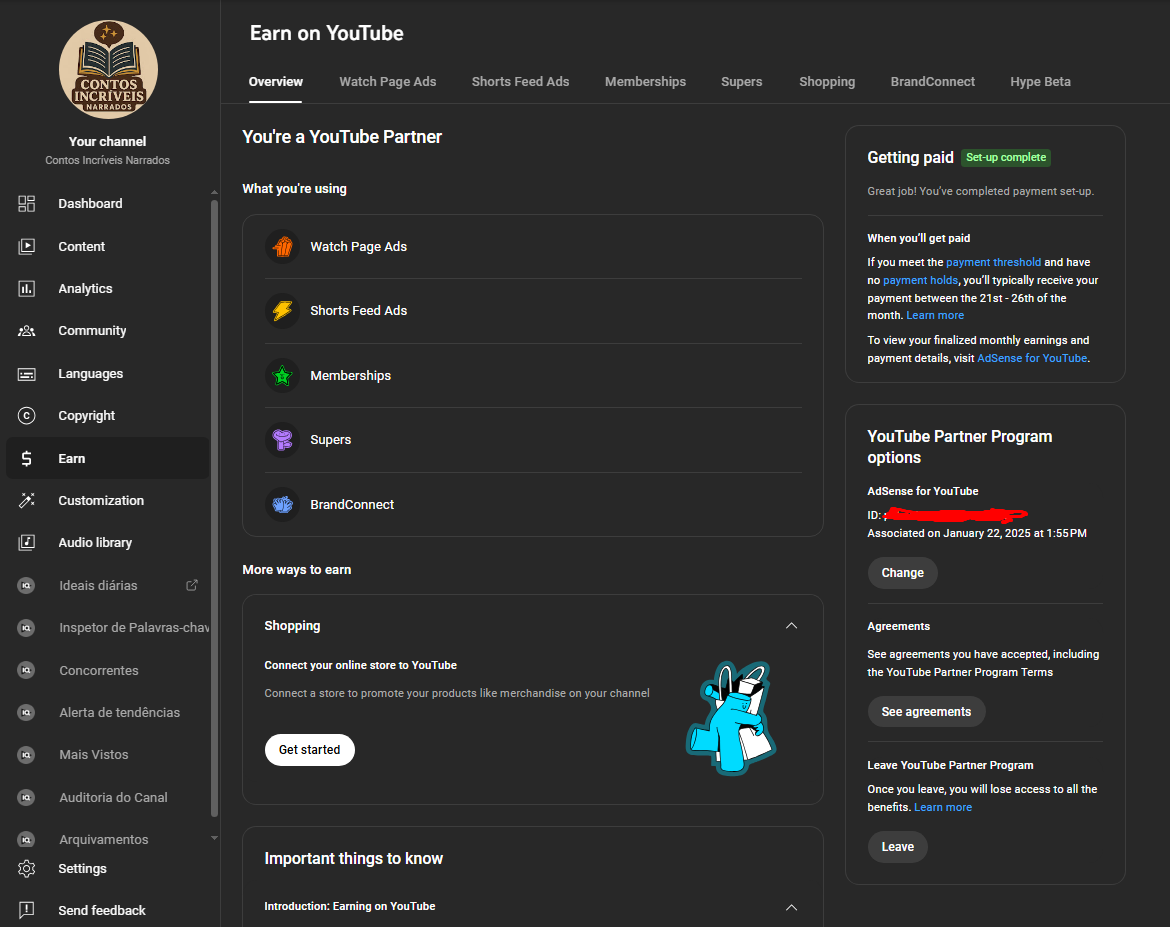Collapse the Shopping section chevron
1170x927 pixels.
791,626
